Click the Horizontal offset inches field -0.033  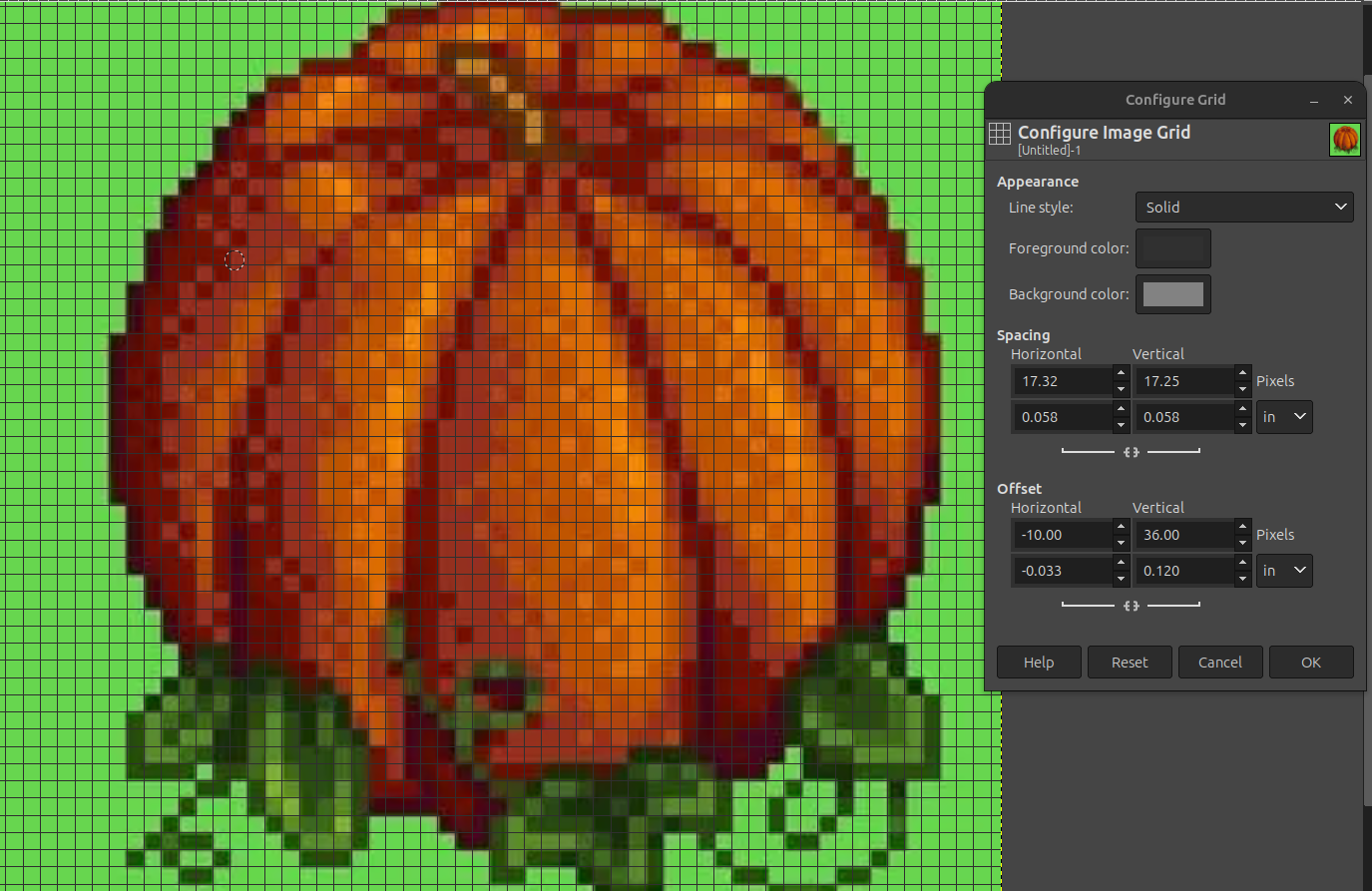(1062, 571)
